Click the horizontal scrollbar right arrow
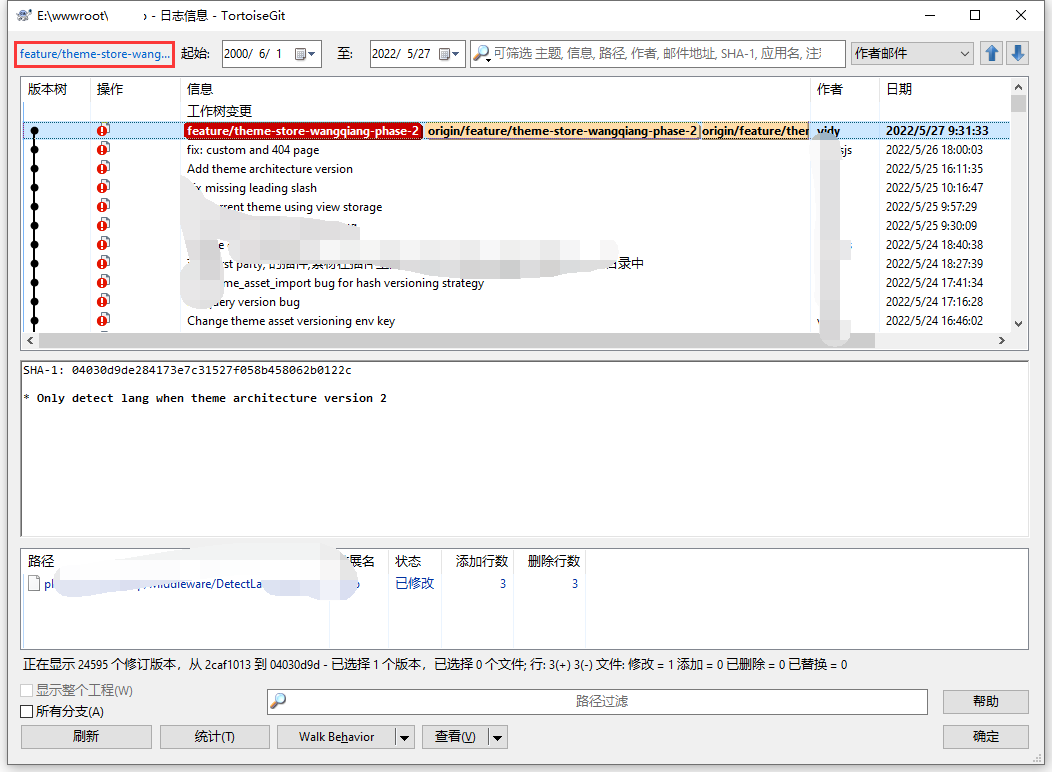The width and height of the screenshot is (1052, 772). point(1002,341)
